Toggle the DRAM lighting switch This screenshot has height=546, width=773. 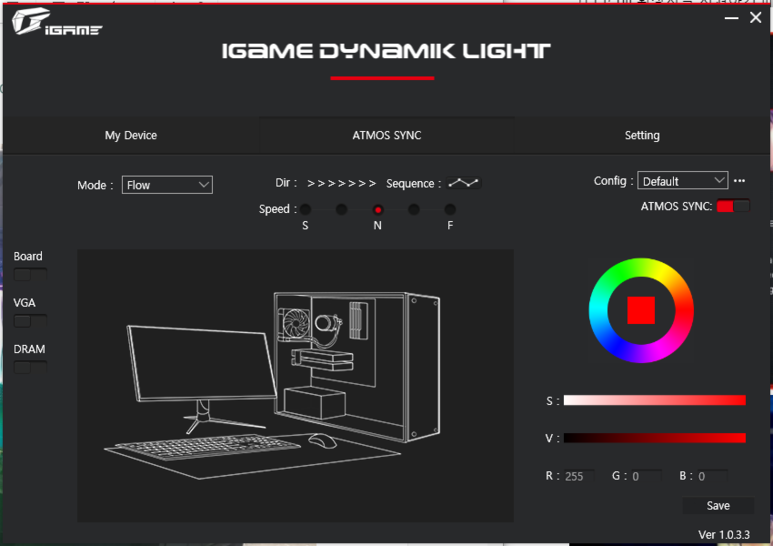pyautogui.click(x=30, y=368)
